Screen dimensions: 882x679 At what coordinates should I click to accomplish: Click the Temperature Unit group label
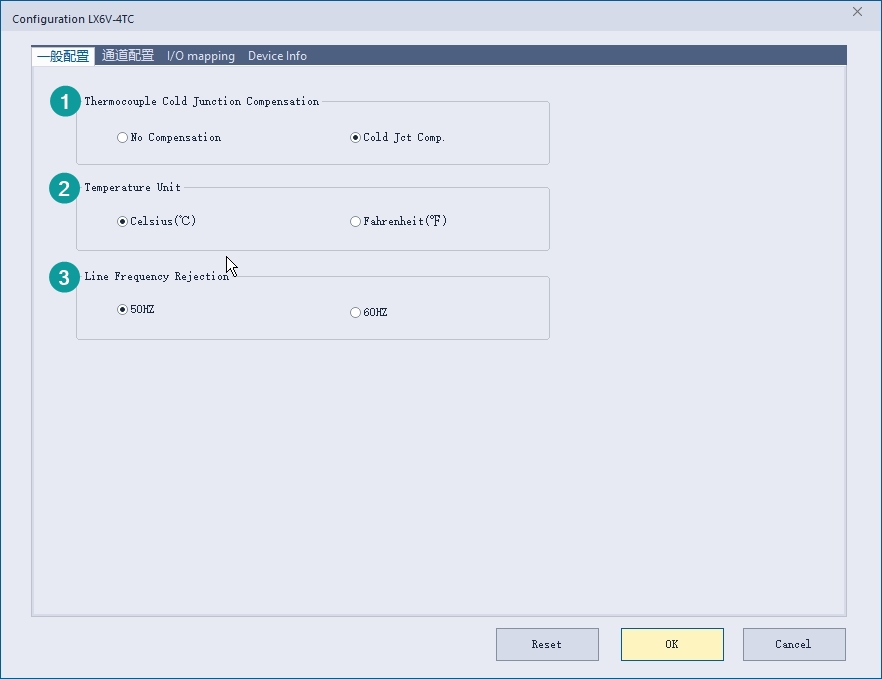point(132,187)
